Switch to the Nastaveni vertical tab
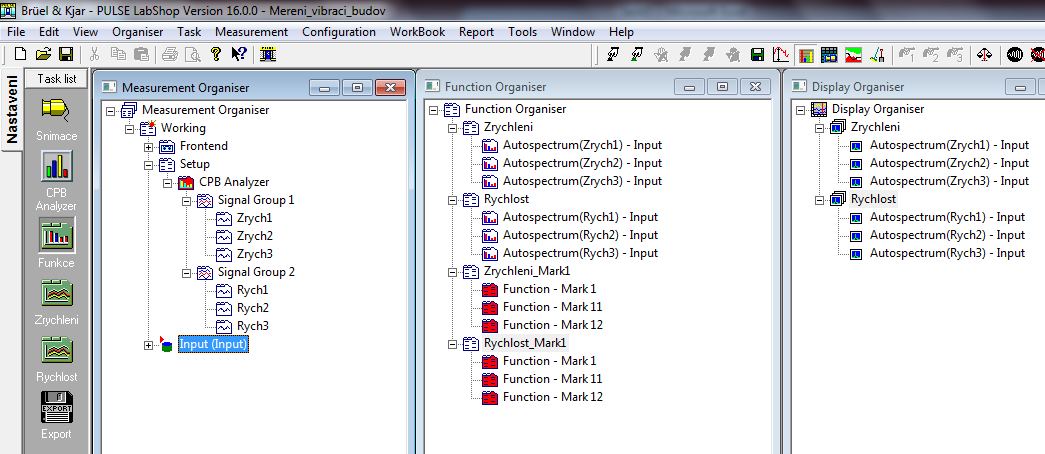 (x=11, y=110)
